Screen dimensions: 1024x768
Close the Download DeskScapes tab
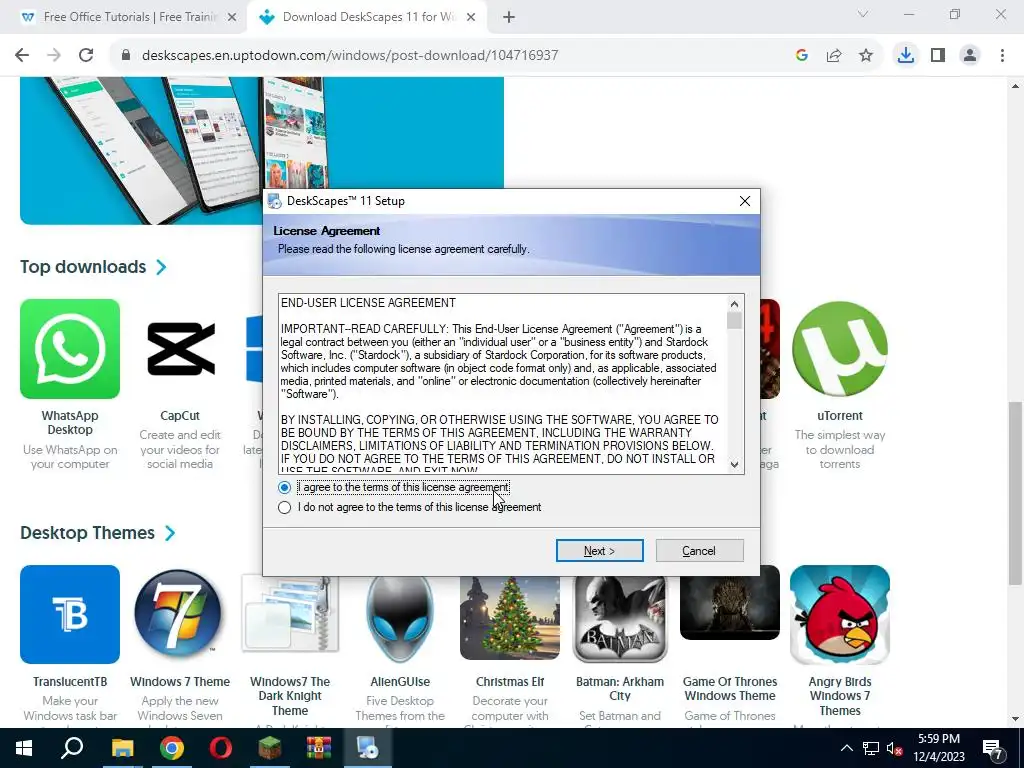pyautogui.click(x=471, y=18)
